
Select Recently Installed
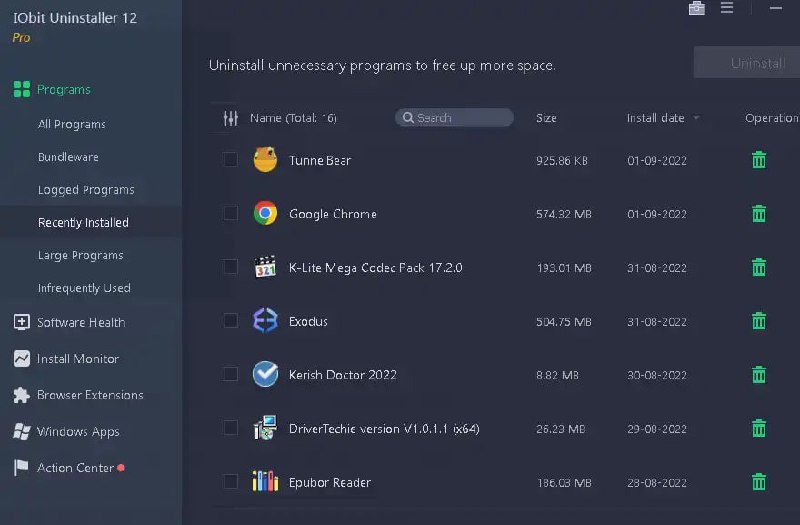pos(83,222)
